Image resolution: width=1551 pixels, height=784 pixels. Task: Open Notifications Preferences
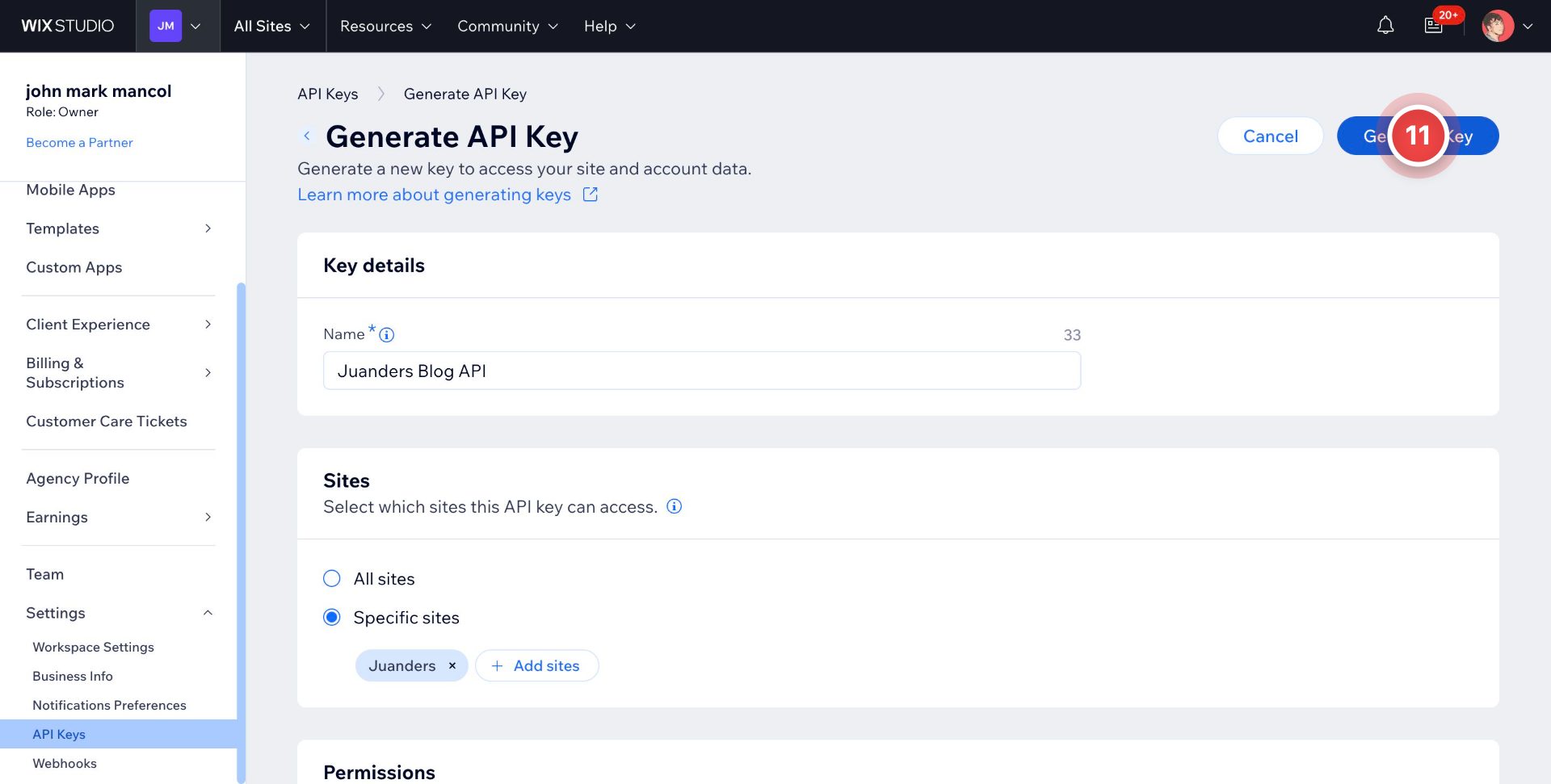coord(109,705)
